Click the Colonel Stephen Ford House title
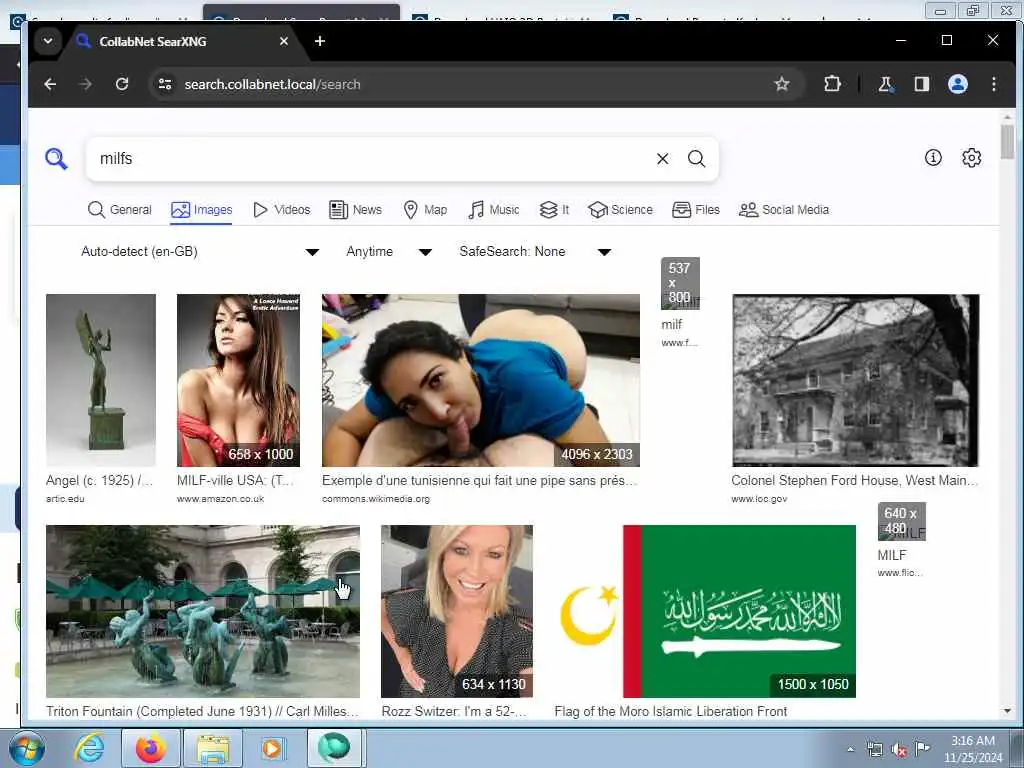Screen dimensions: 1024x768 tap(855, 481)
